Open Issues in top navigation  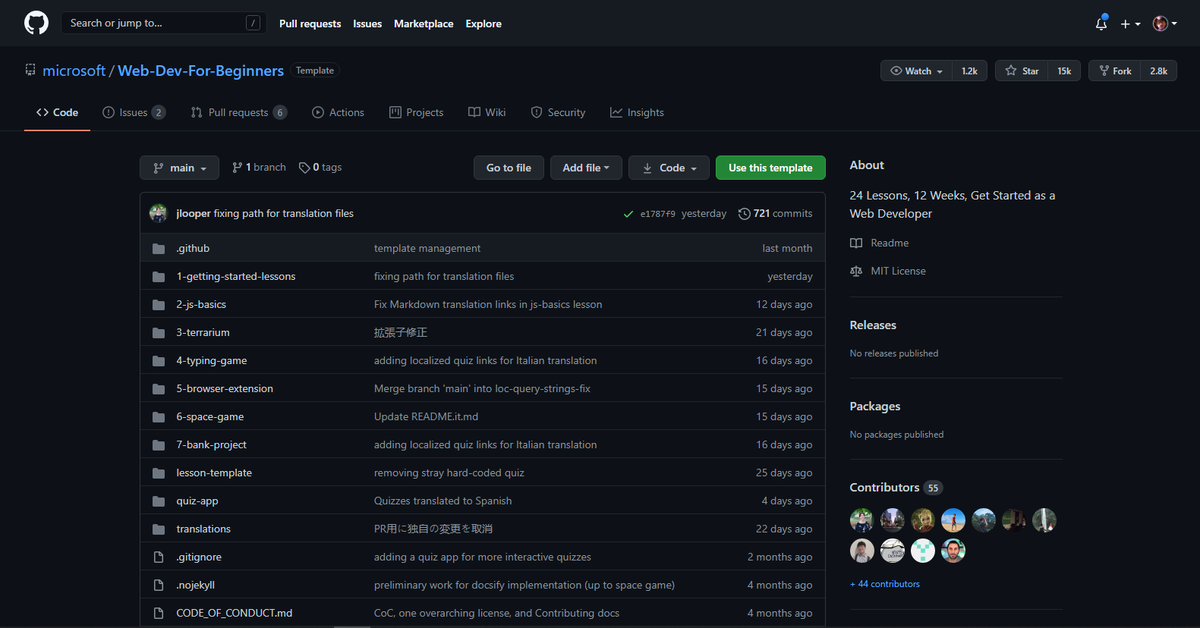point(367,23)
